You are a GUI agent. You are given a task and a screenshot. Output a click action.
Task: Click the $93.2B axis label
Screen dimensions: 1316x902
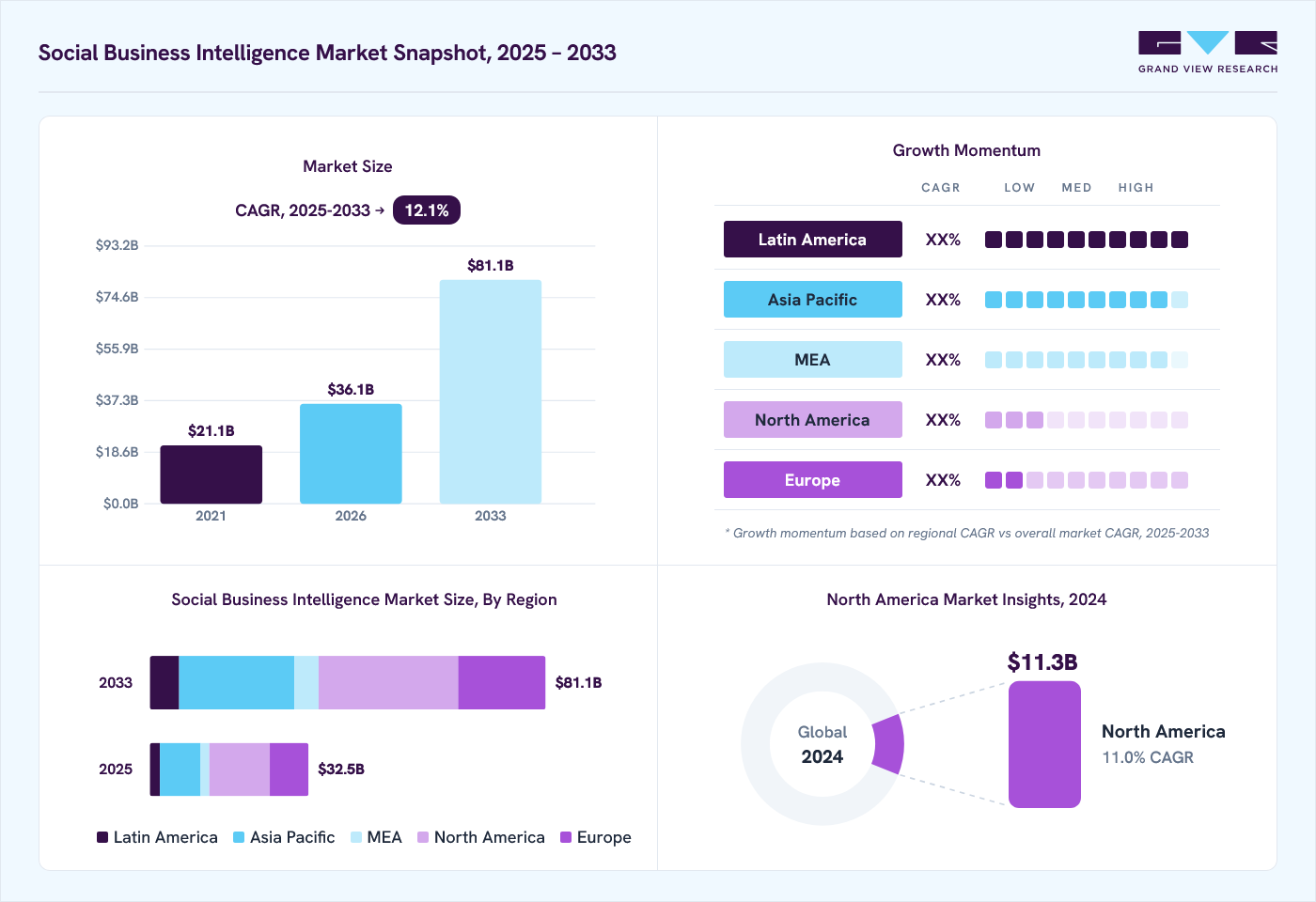[x=117, y=245]
